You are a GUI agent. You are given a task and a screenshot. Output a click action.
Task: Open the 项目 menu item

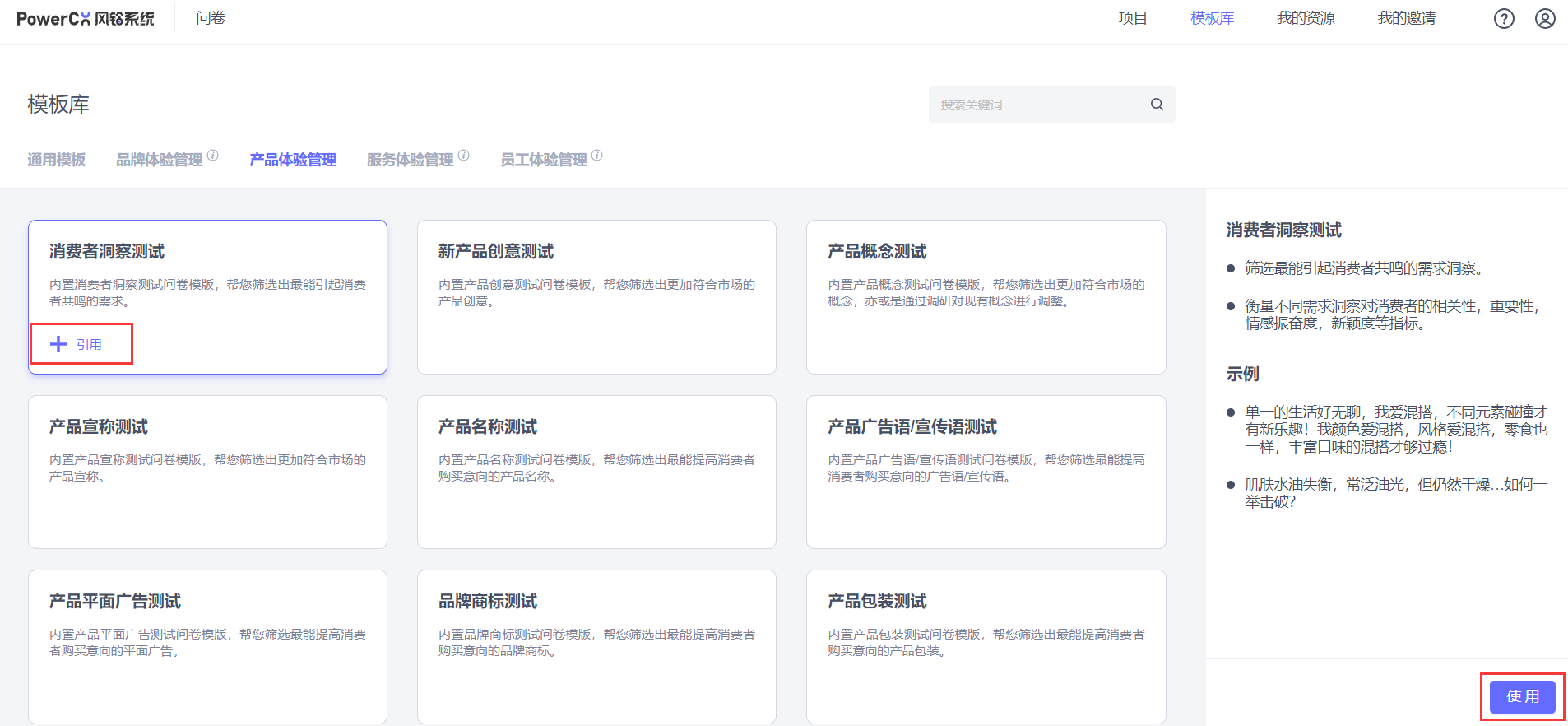point(1132,18)
